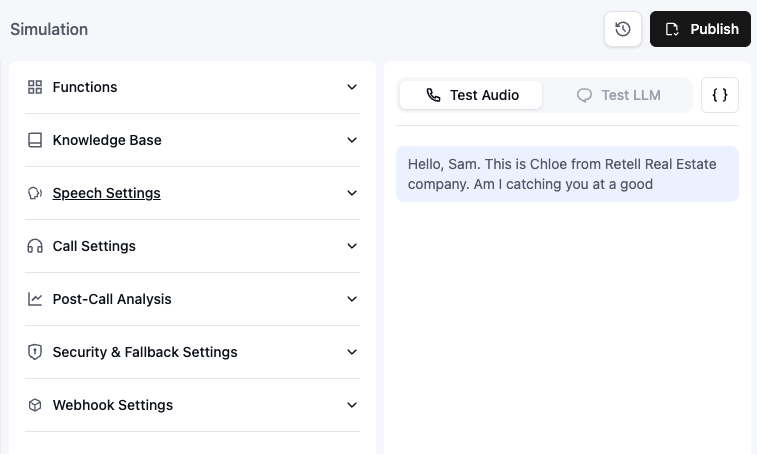Click the Functions grid icon
757x454 pixels.
(x=35, y=87)
